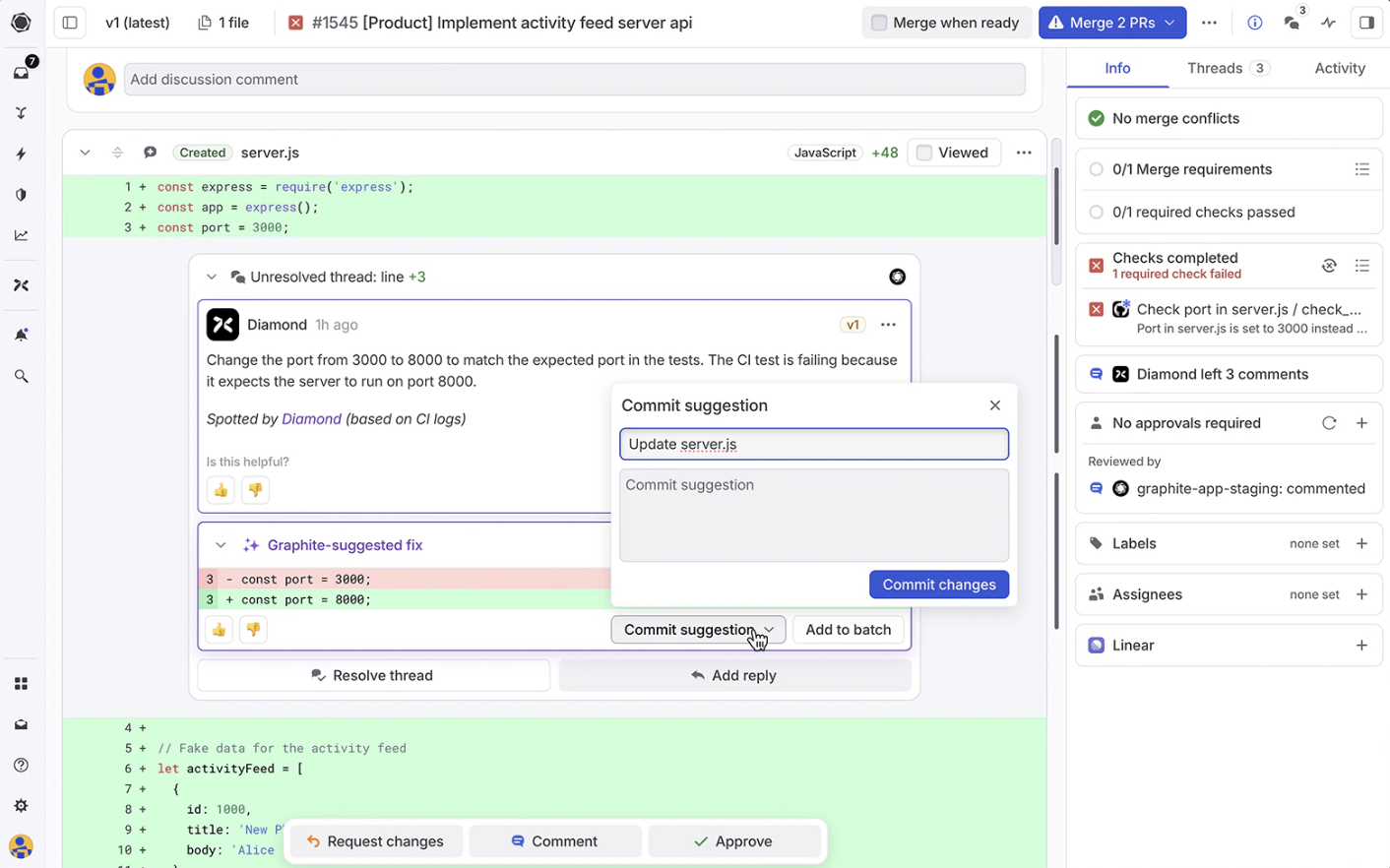Screen dimensions: 1390x868
Task: Open search from the left sidebar
Action: coord(21,375)
